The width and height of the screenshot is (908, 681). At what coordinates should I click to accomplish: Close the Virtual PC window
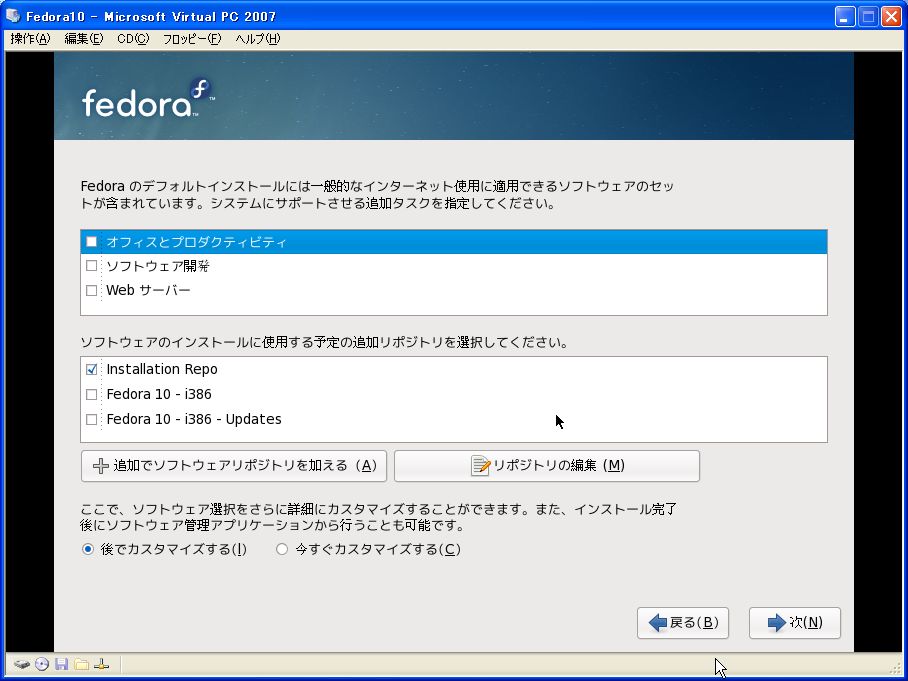click(891, 16)
